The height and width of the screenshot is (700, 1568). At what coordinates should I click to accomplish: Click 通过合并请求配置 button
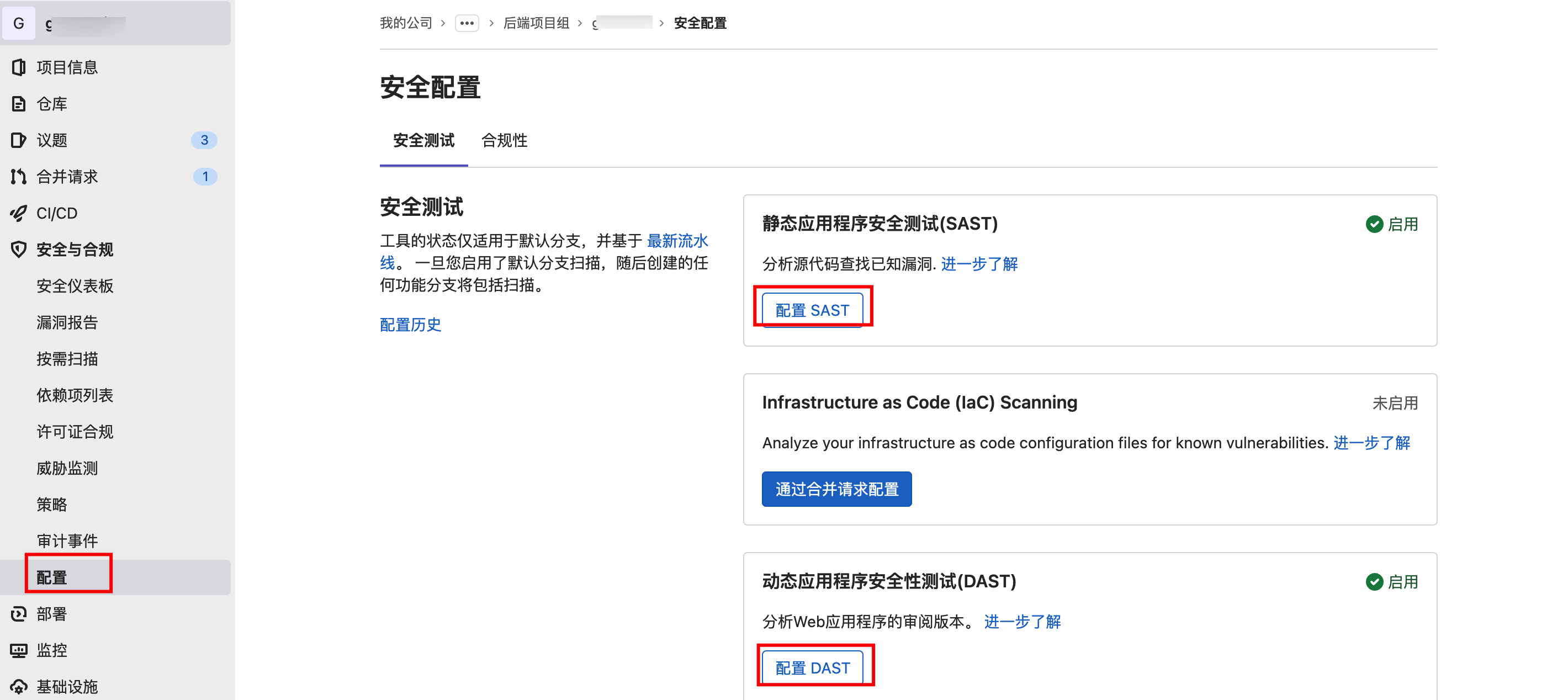click(836, 489)
